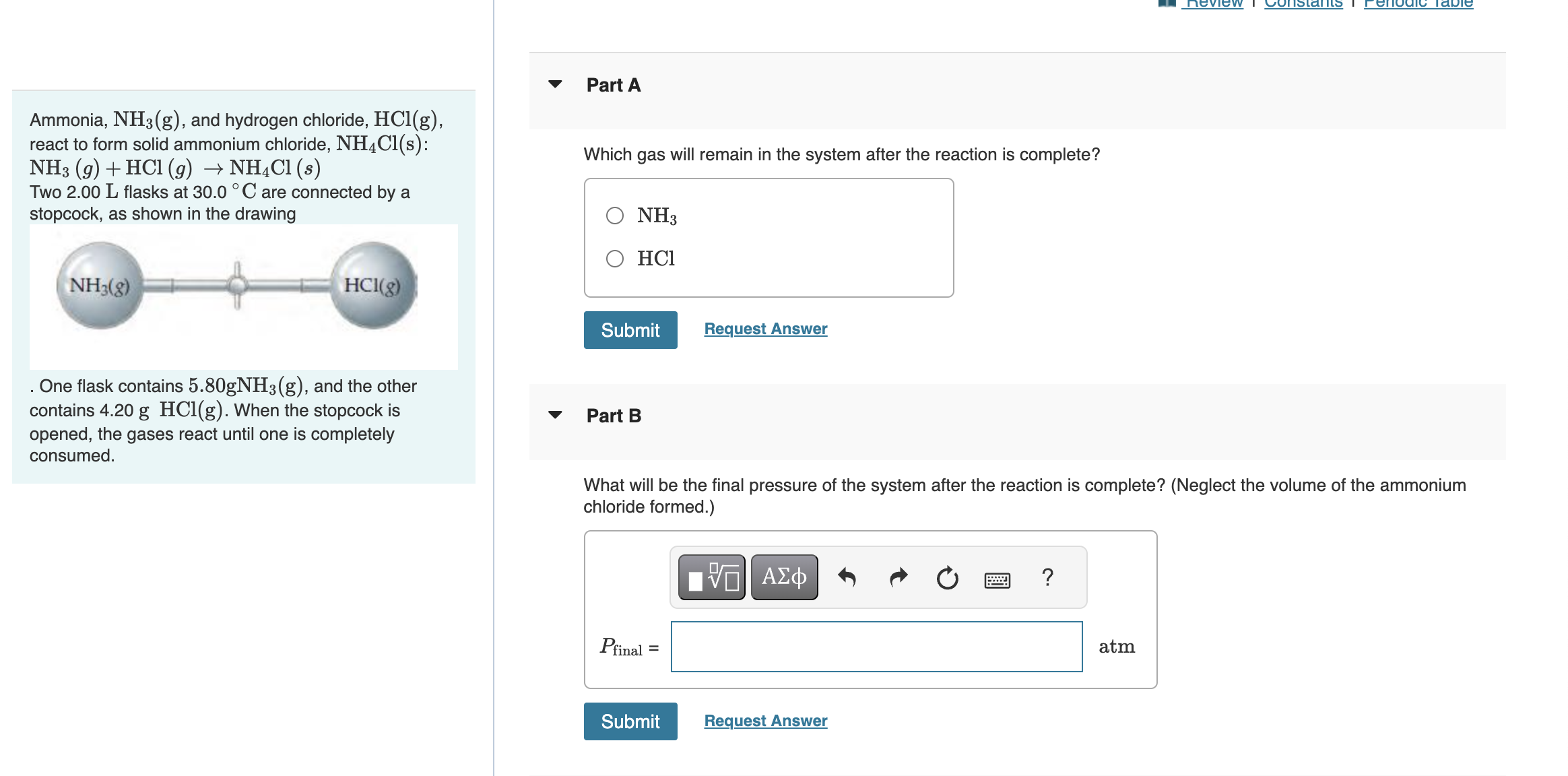Click the redo arrow in the answer toolbar
1568x776 pixels.
pos(899,576)
